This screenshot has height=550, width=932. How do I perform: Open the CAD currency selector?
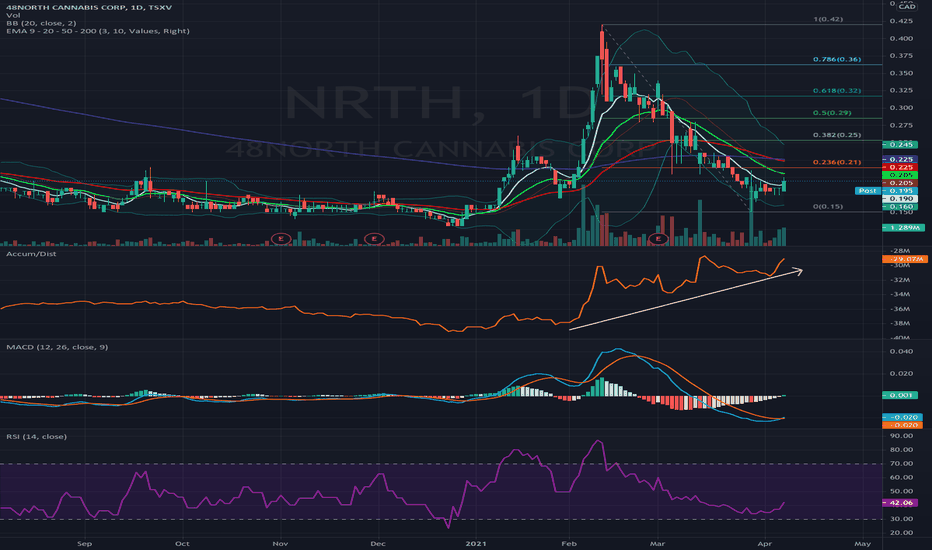click(906, 7)
